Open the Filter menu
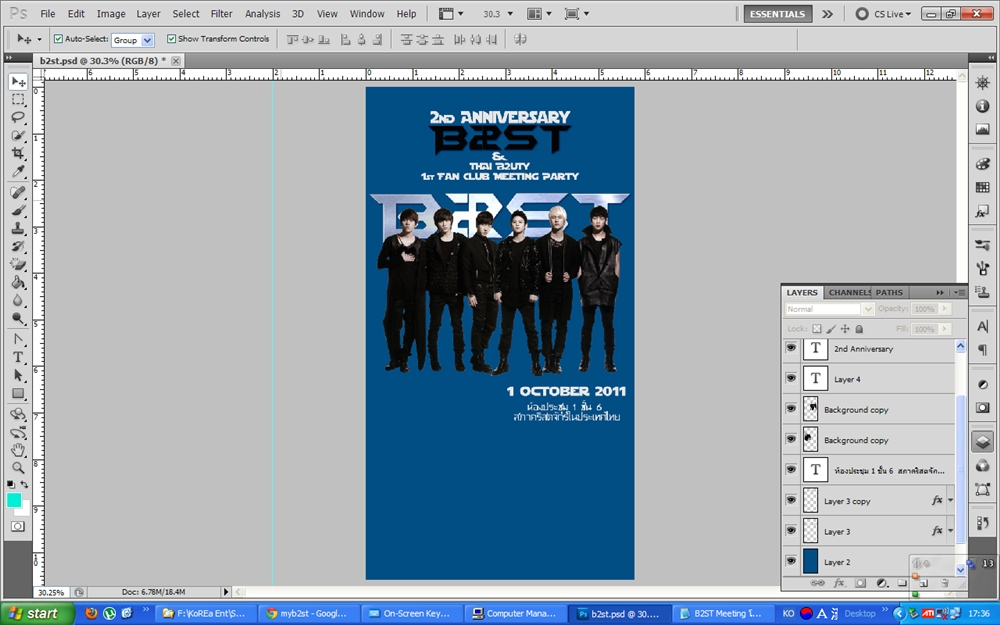The height and width of the screenshot is (625, 1000). pyautogui.click(x=221, y=13)
